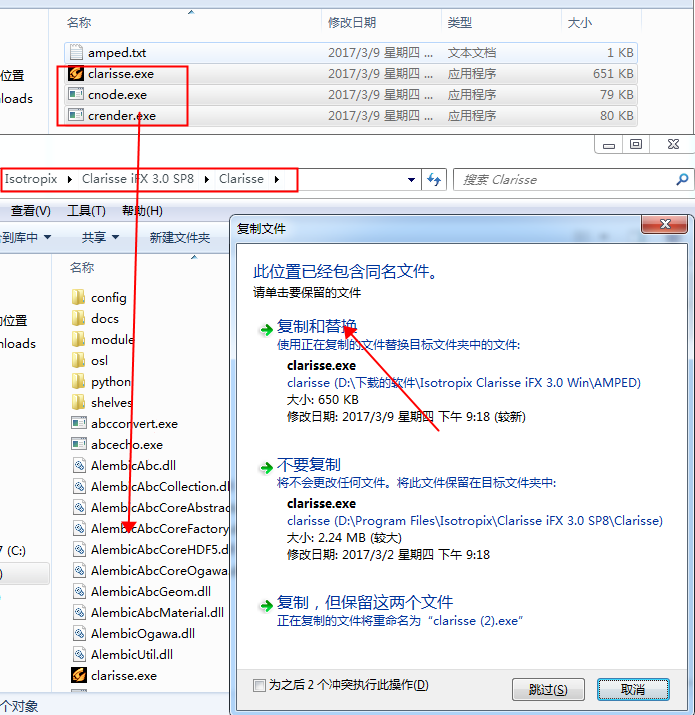Select AlembicAbcMaterial.dll file icon
This screenshot has height=715, width=695.
click(79, 612)
